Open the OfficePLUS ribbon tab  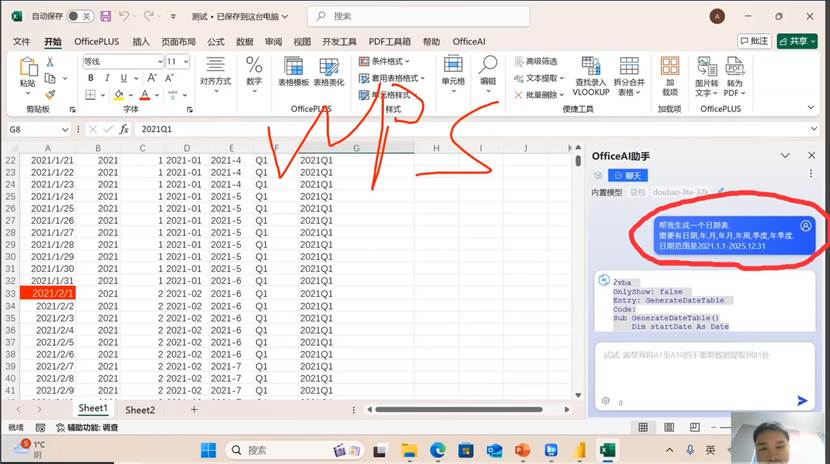(x=96, y=41)
